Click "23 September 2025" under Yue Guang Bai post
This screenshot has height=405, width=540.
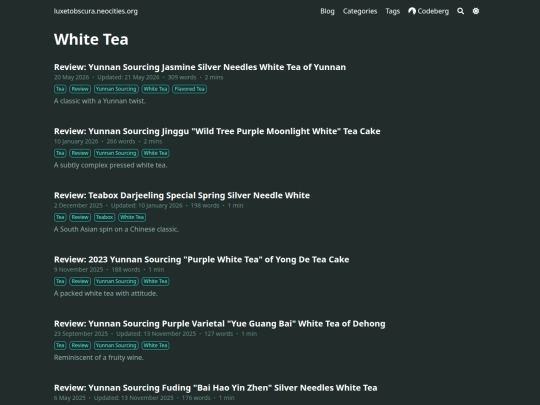click(x=81, y=334)
